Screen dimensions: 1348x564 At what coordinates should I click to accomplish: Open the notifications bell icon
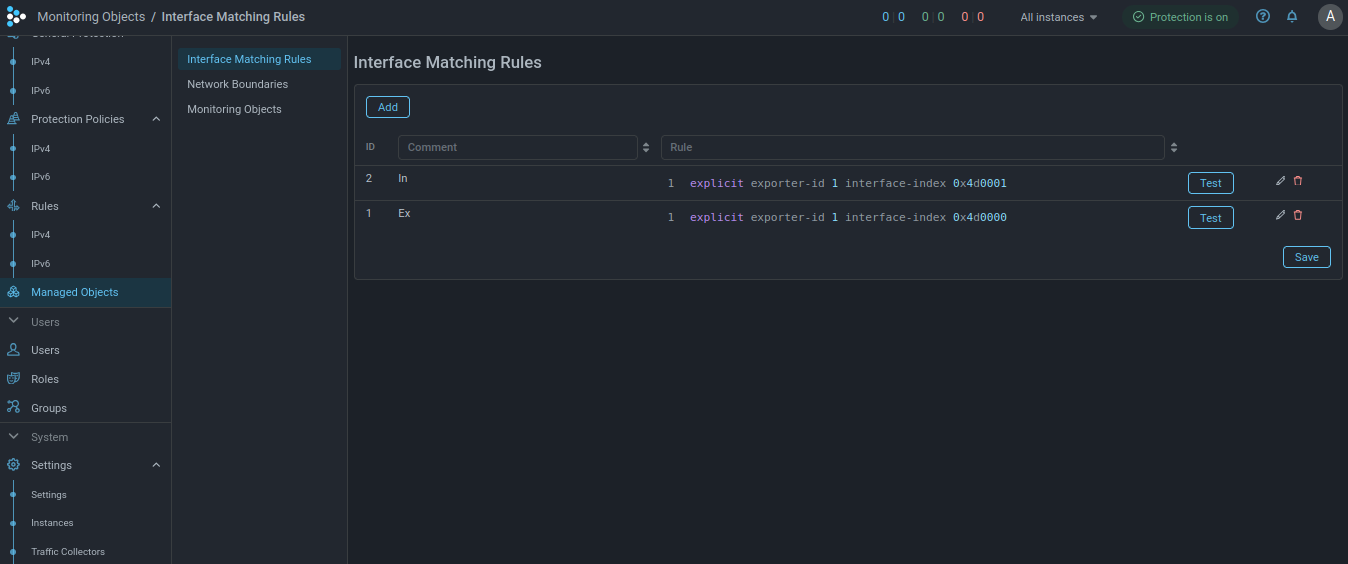(1292, 17)
